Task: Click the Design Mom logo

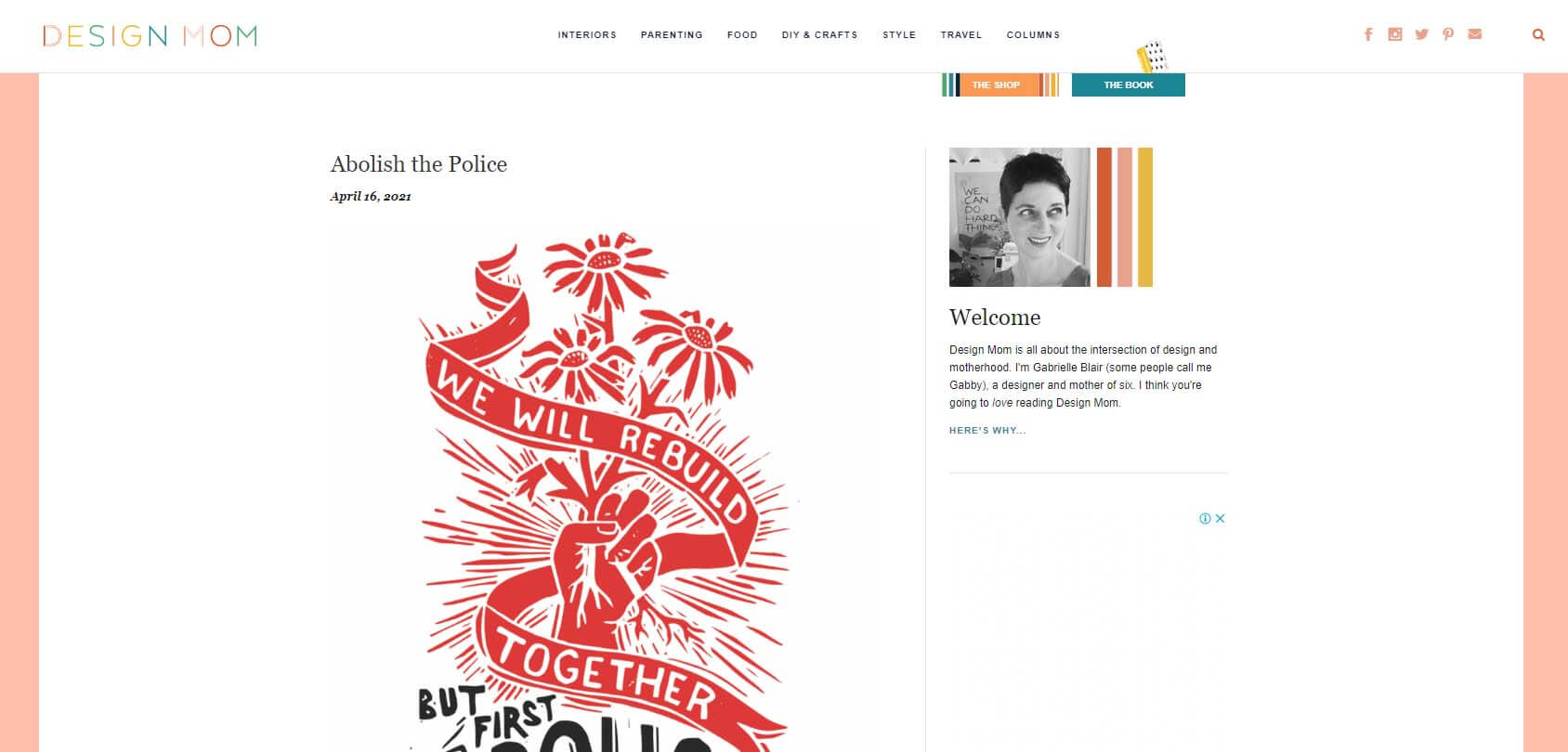Action: pyautogui.click(x=150, y=35)
